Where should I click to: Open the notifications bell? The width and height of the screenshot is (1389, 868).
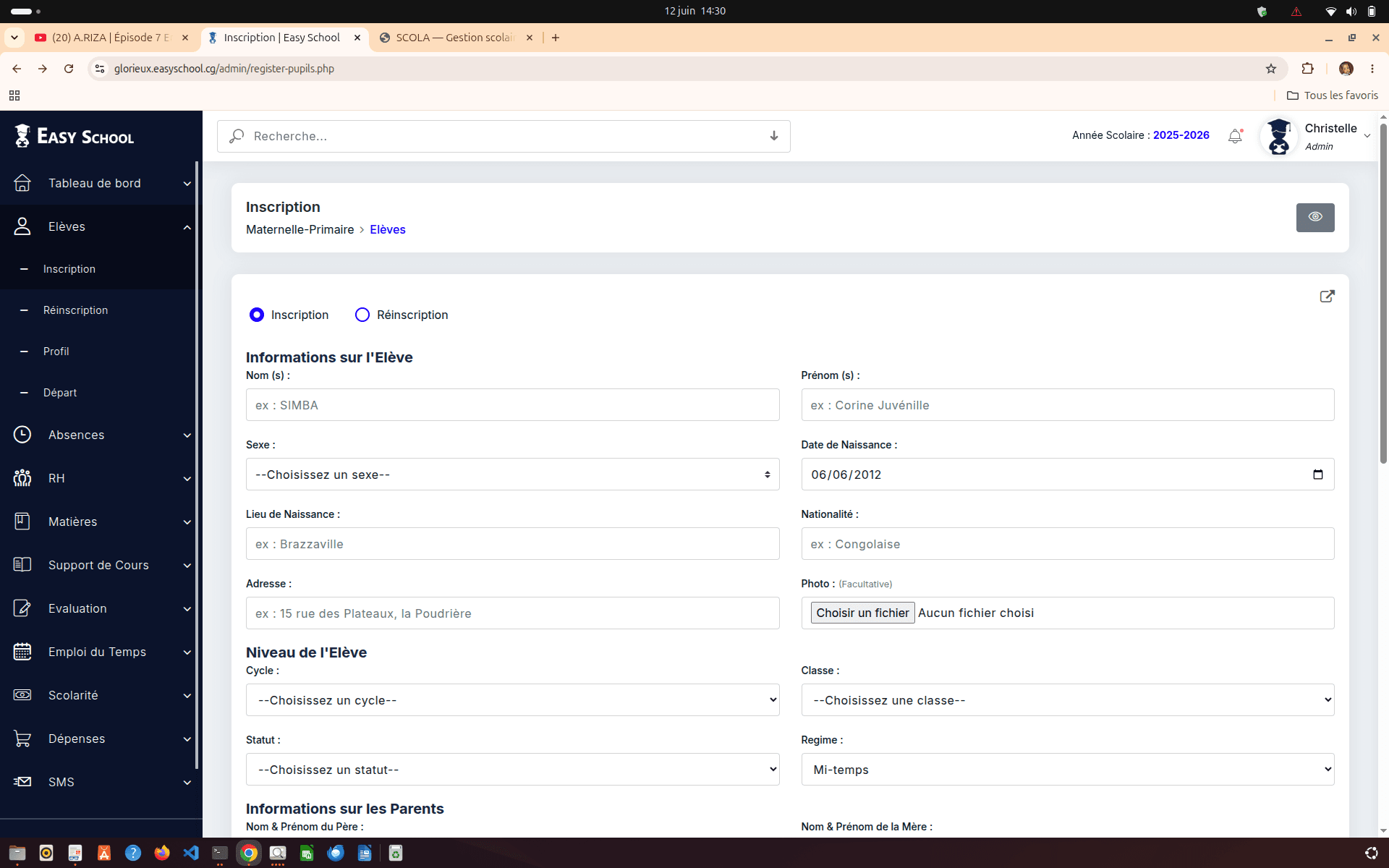point(1236,136)
